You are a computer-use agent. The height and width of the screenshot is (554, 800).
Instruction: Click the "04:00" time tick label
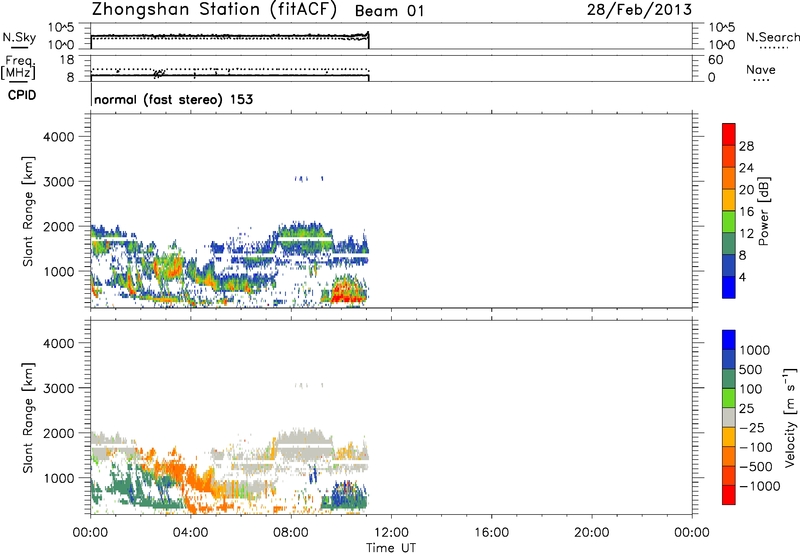pos(190,533)
